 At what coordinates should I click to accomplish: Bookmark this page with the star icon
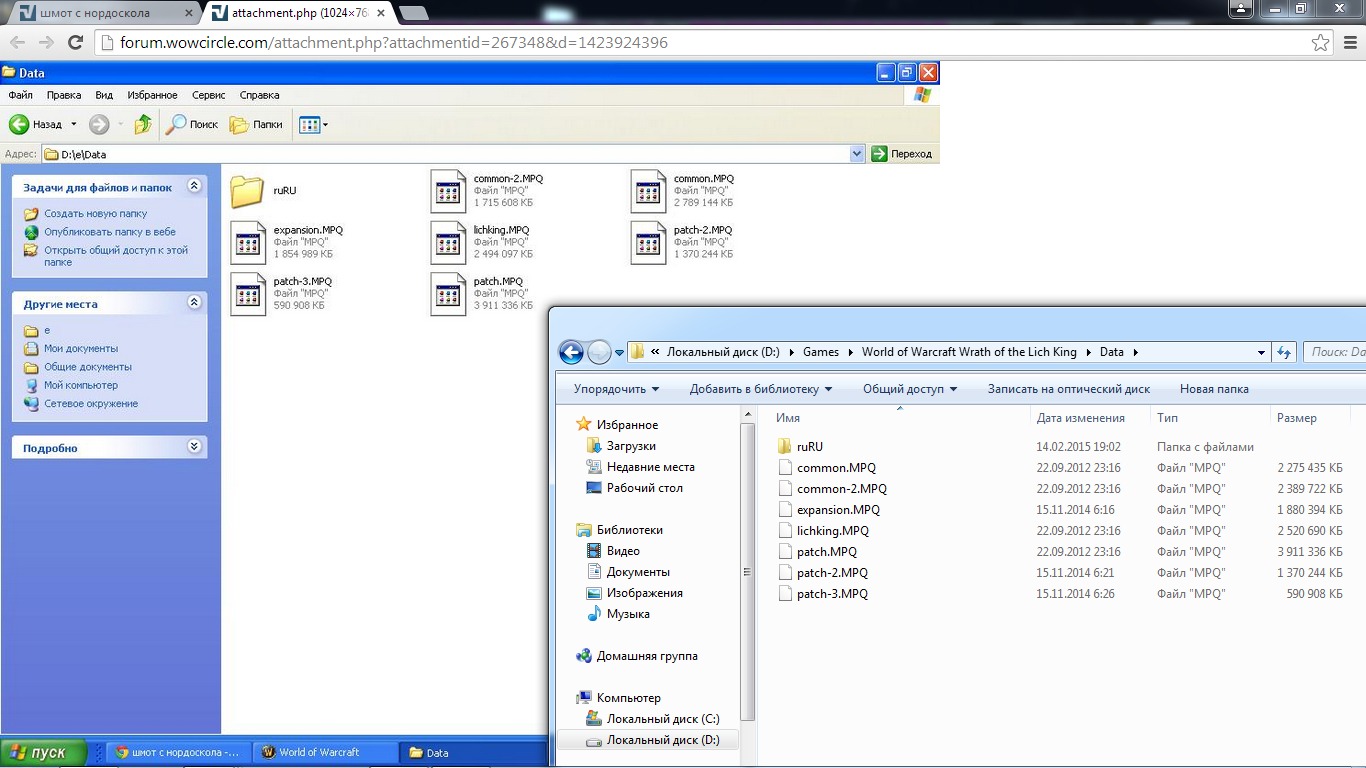point(1321,42)
